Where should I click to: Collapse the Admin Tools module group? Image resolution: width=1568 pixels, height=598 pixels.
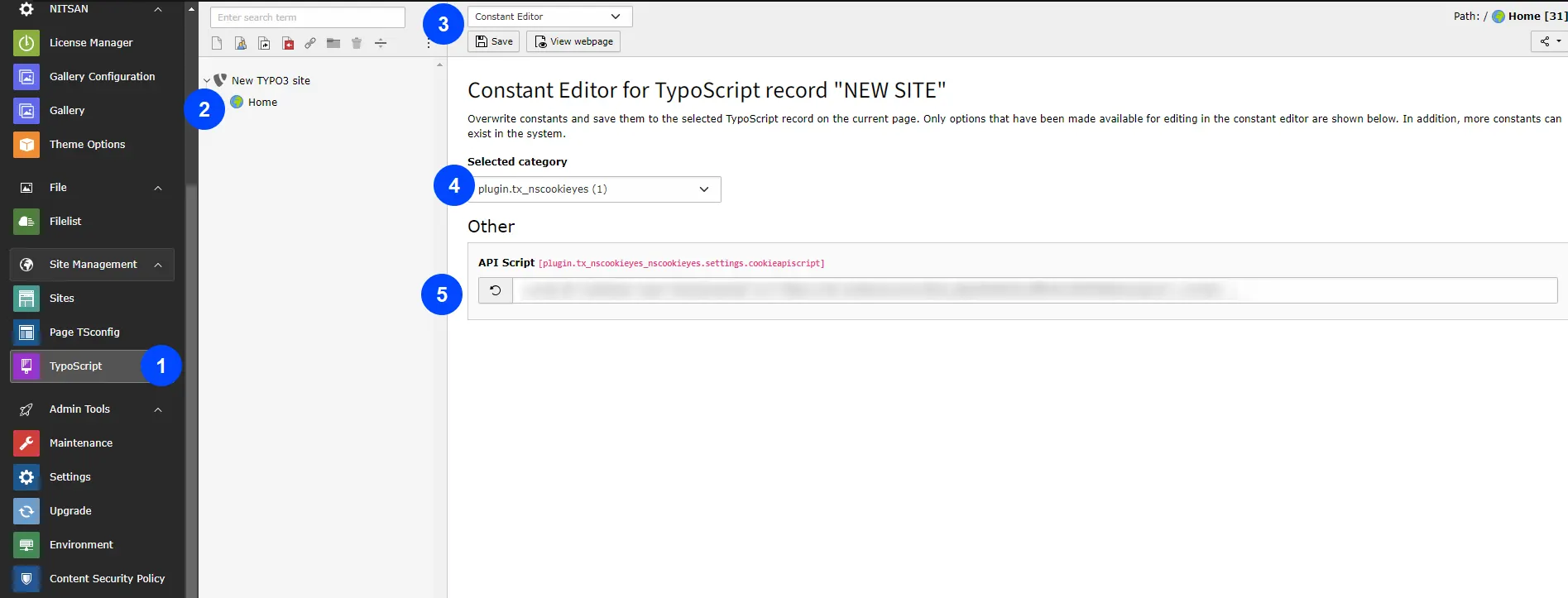click(x=158, y=409)
